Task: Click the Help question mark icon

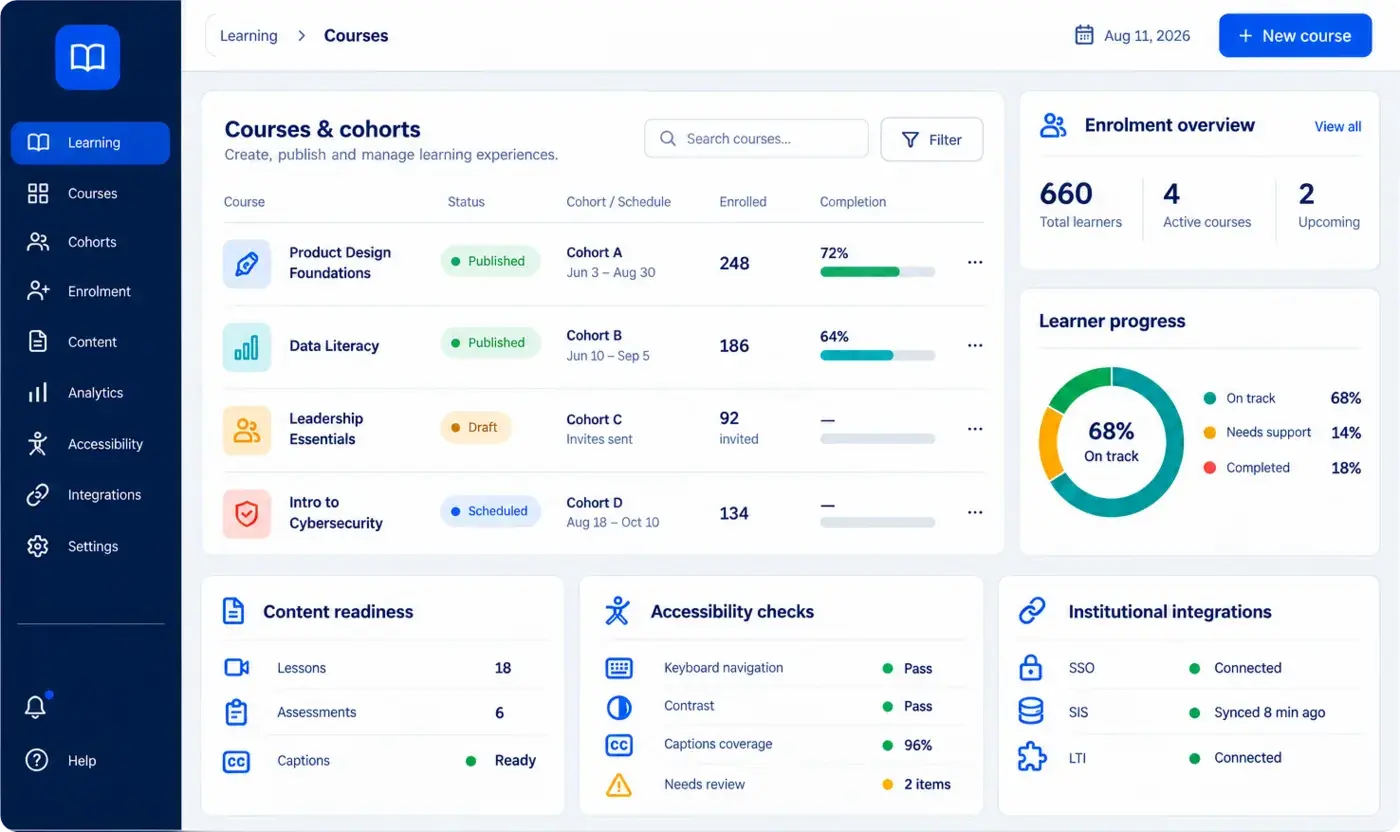Action: click(x=37, y=760)
